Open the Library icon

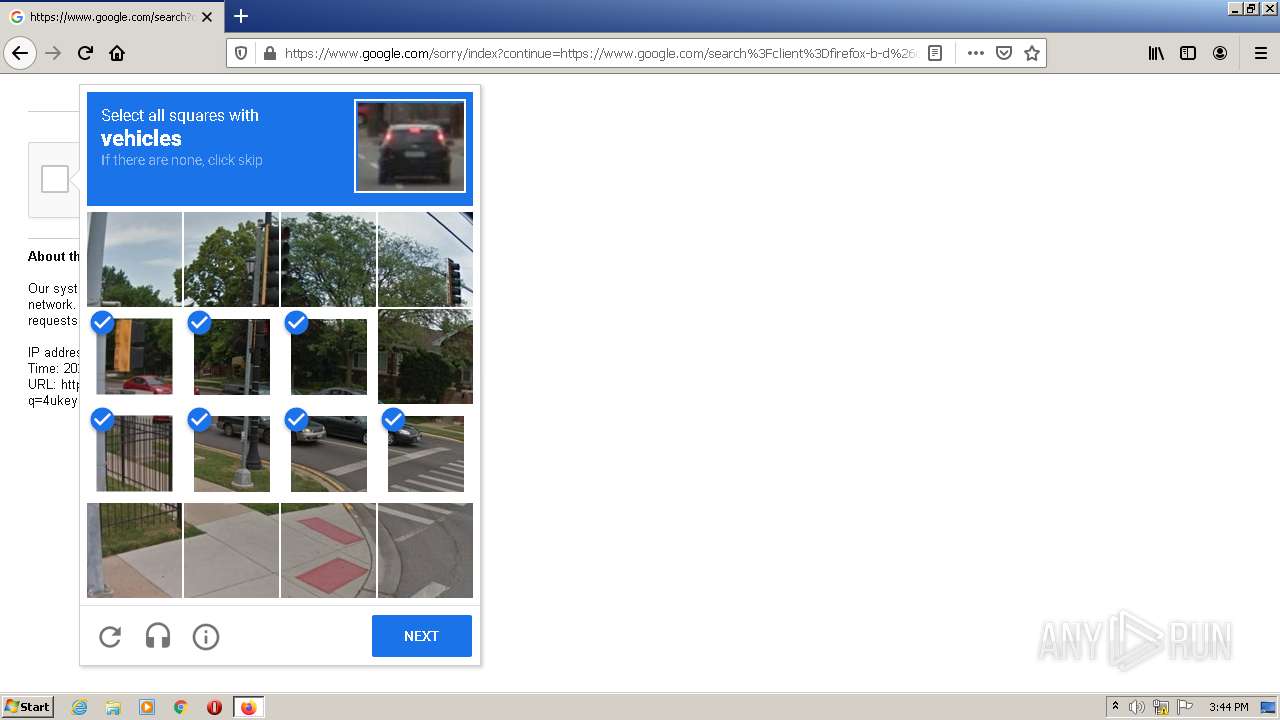tap(1156, 53)
